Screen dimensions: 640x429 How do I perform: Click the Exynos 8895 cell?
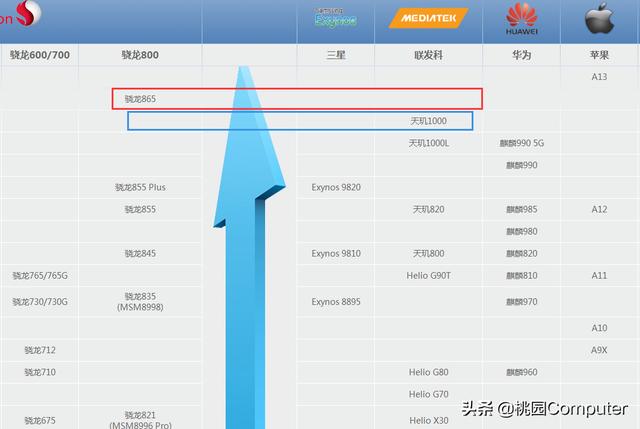(336, 302)
